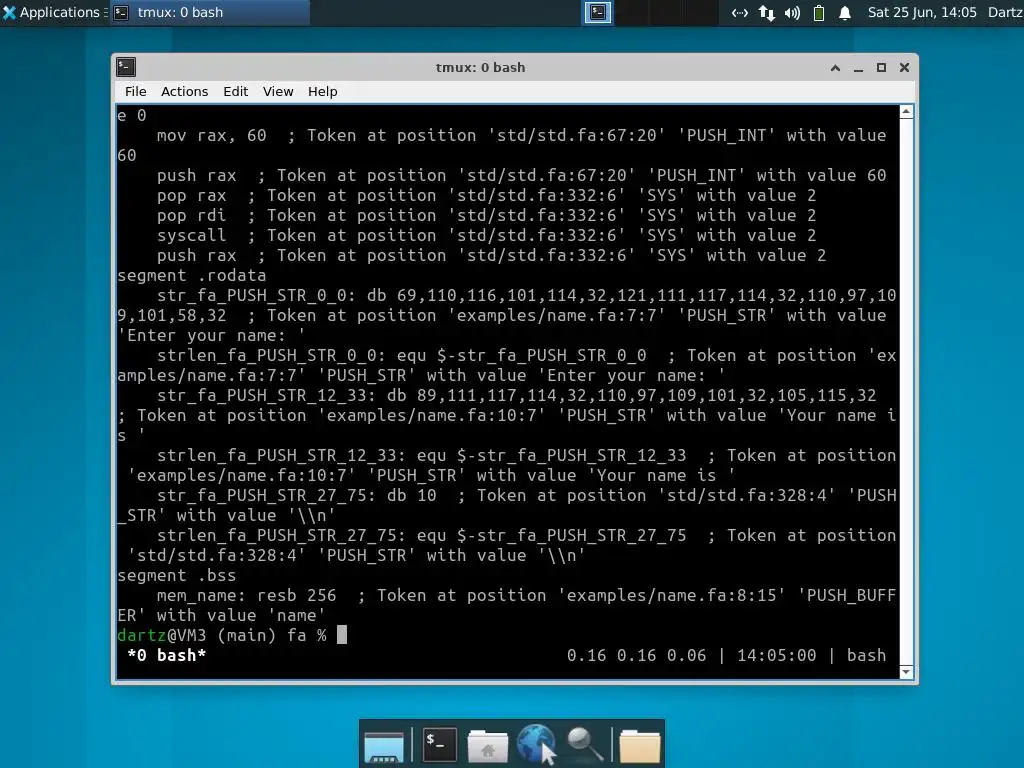Click the Xfce mouse logo icon
The height and width of the screenshot is (768, 1024).
9,12
